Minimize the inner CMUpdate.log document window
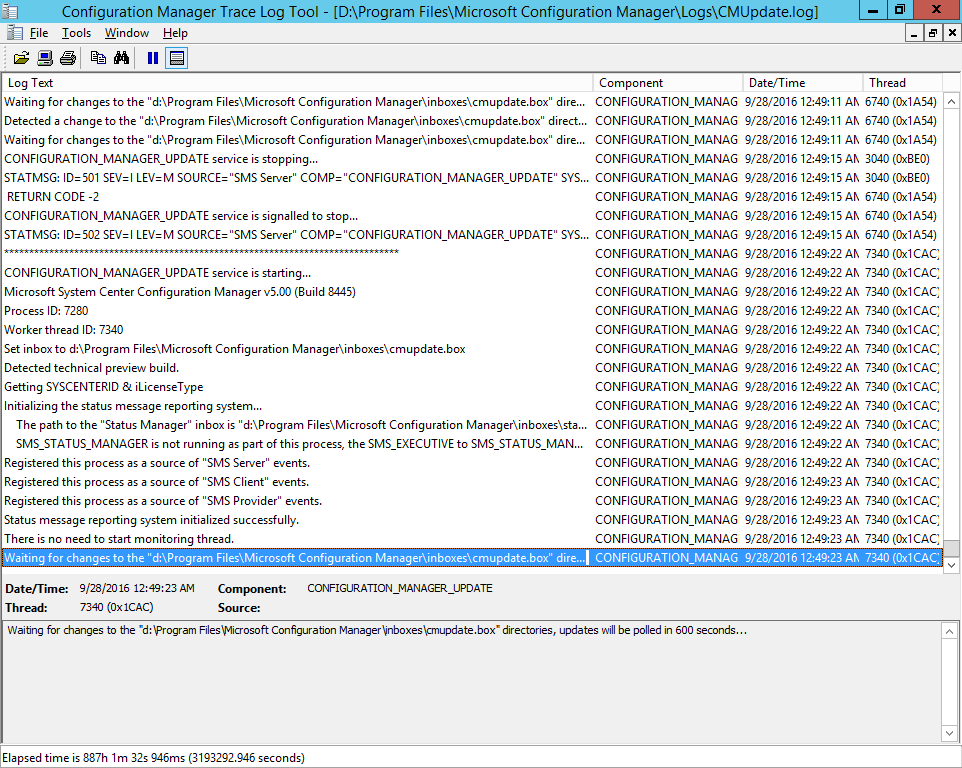This screenshot has height=768, width=962. 914,33
